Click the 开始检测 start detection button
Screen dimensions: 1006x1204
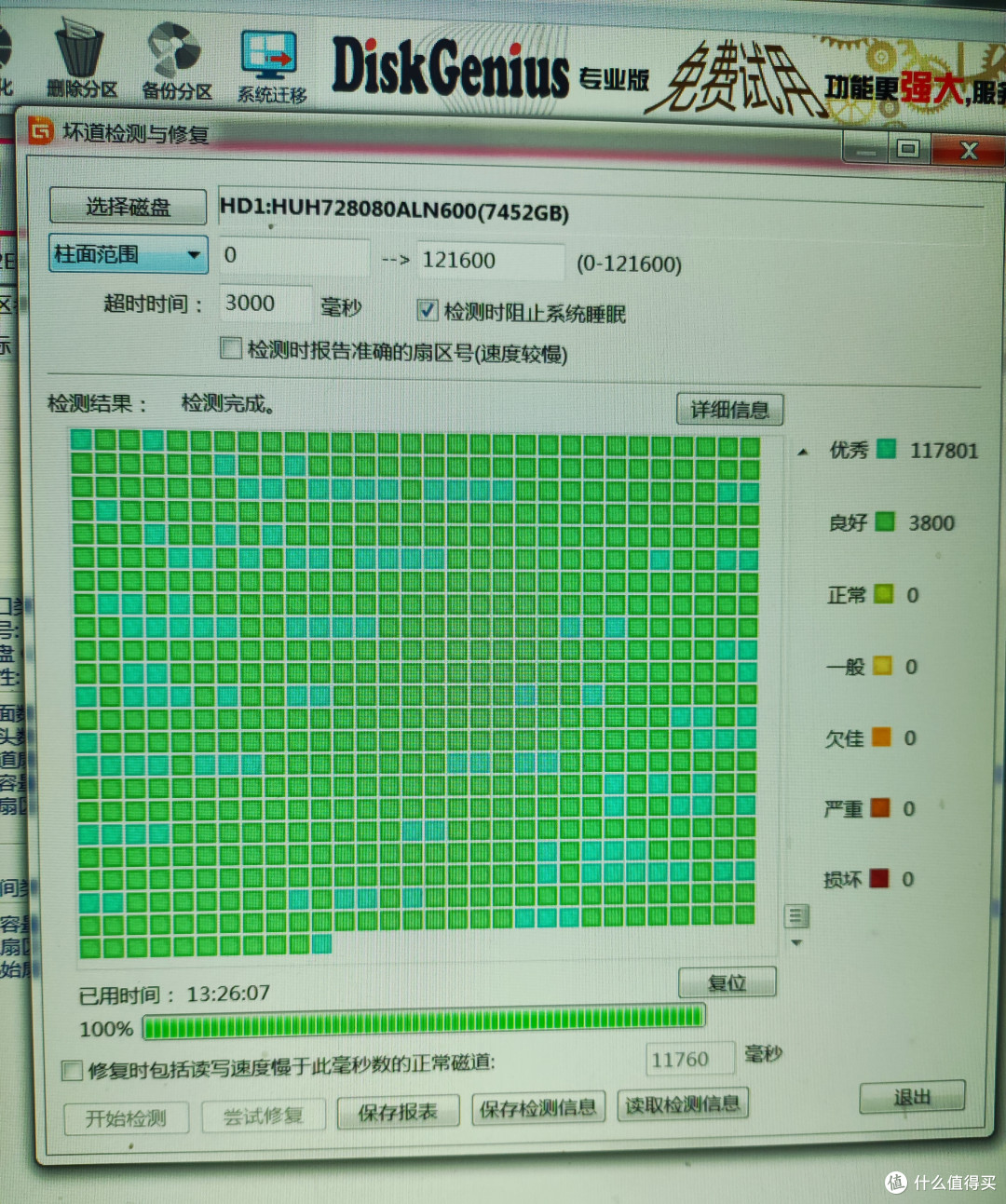[126, 1118]
